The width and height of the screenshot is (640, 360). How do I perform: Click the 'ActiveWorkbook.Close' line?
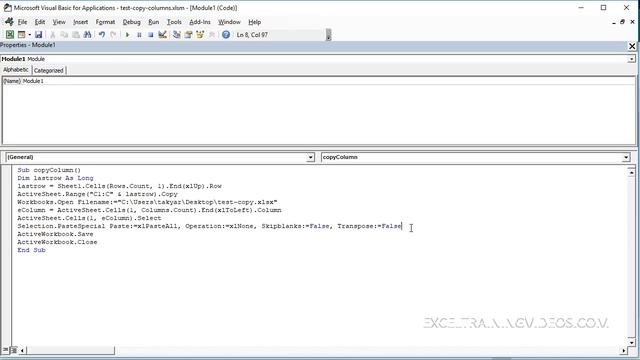(57, 242)
